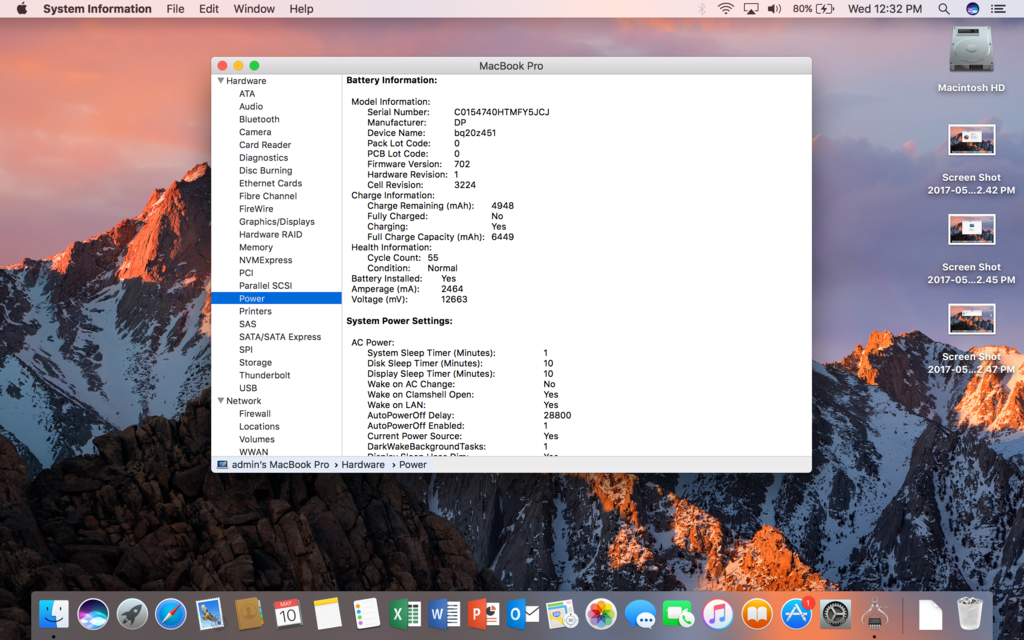This screenshot has height=640, width=1024.
Task: Click the Siri icon in menu bar
Action: coord(972,8)
